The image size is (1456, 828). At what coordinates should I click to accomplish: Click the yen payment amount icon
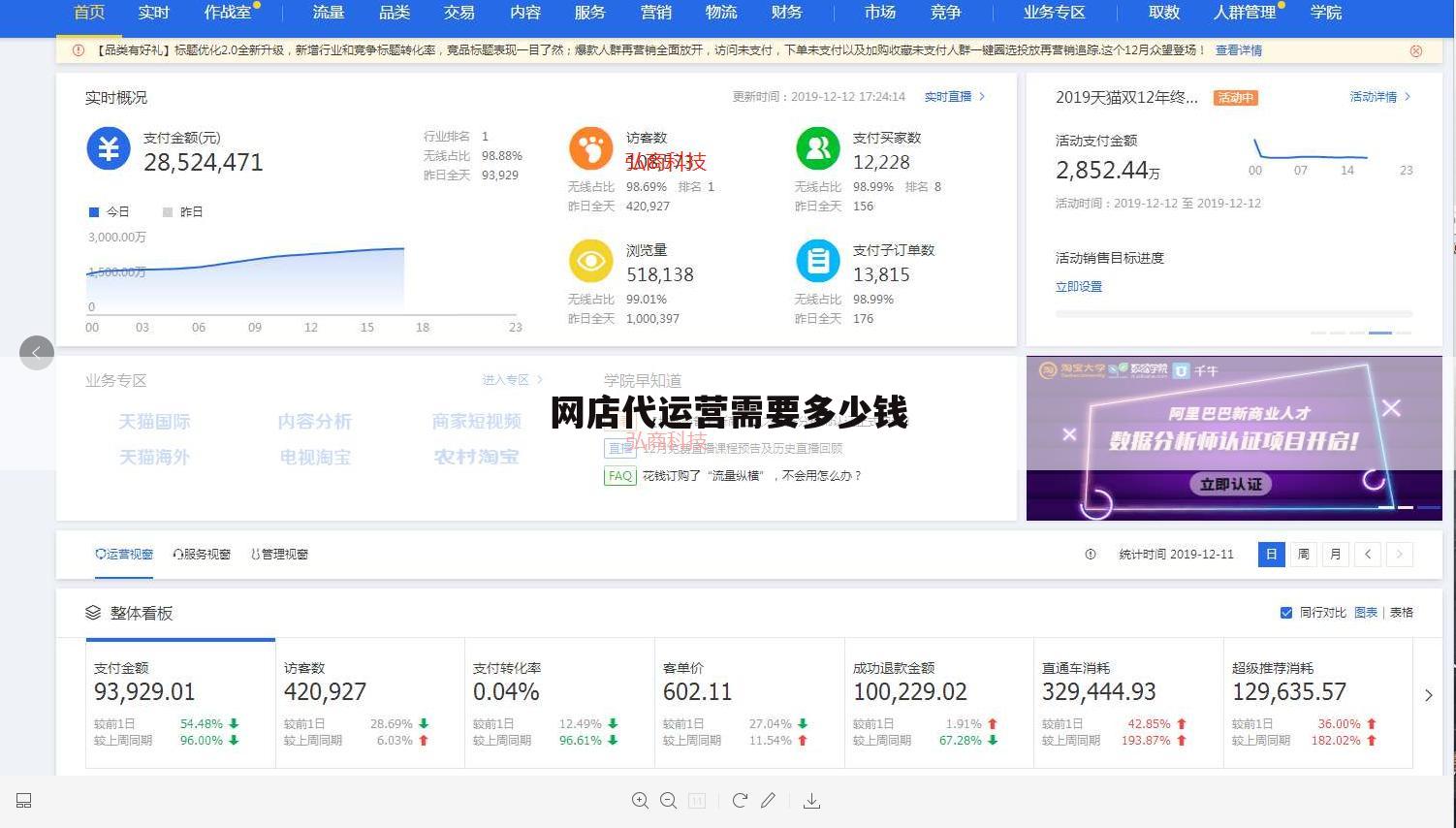[x=109, y=148]
